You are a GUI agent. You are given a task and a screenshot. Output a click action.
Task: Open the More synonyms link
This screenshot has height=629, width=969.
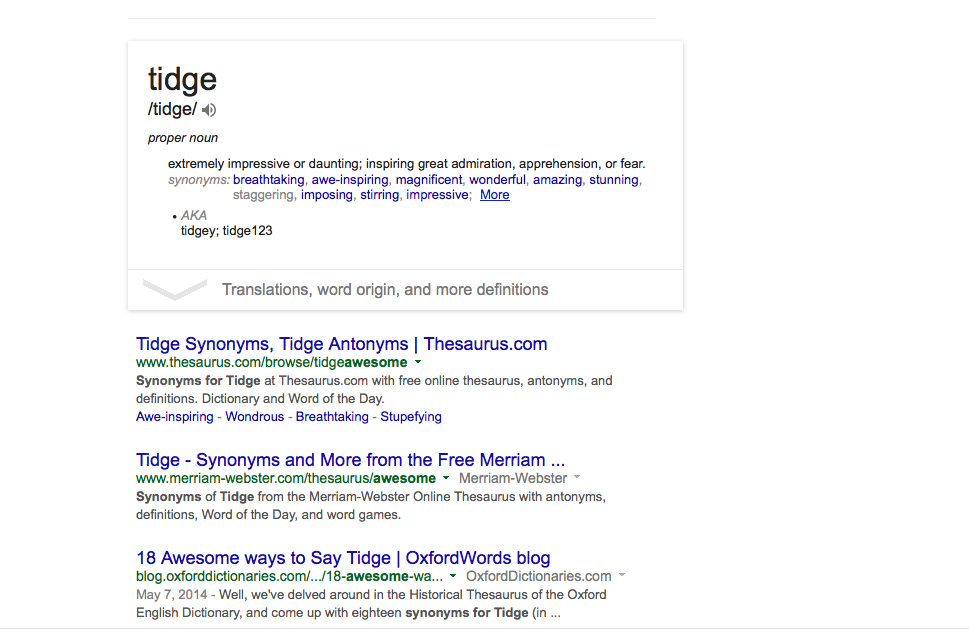coord(494,195)
